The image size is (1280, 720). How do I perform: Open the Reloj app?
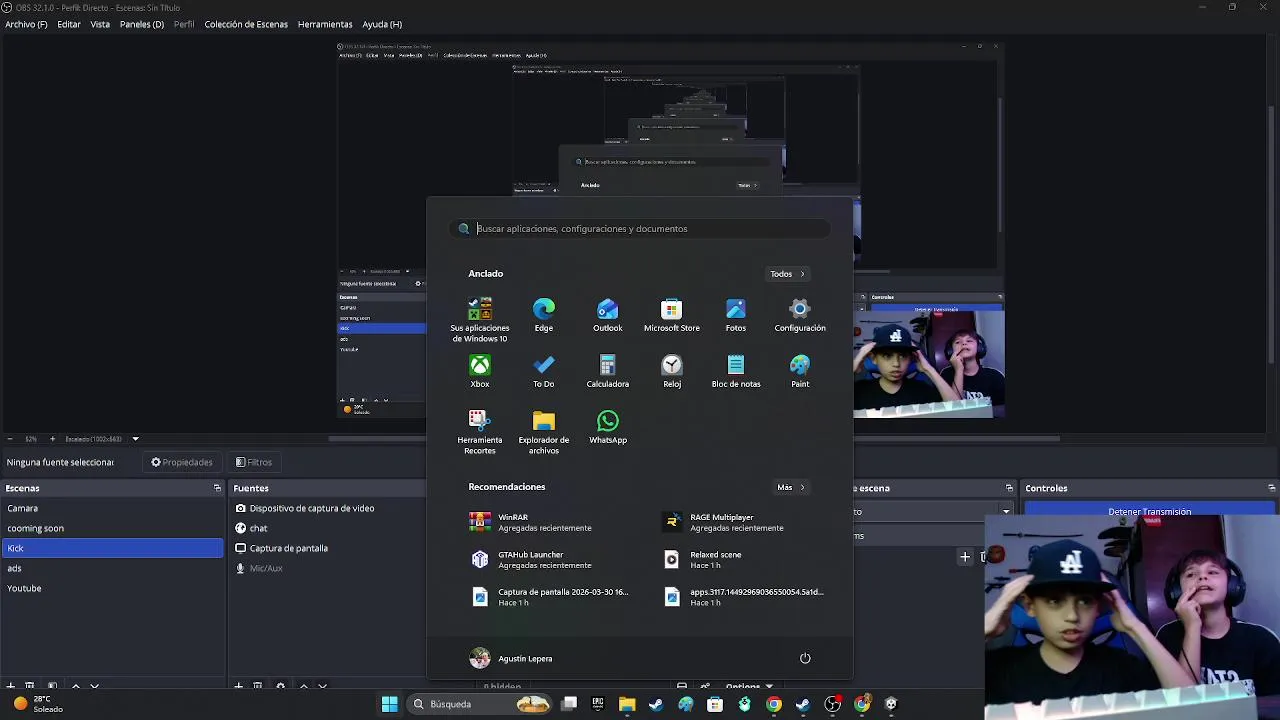point(671,371)
